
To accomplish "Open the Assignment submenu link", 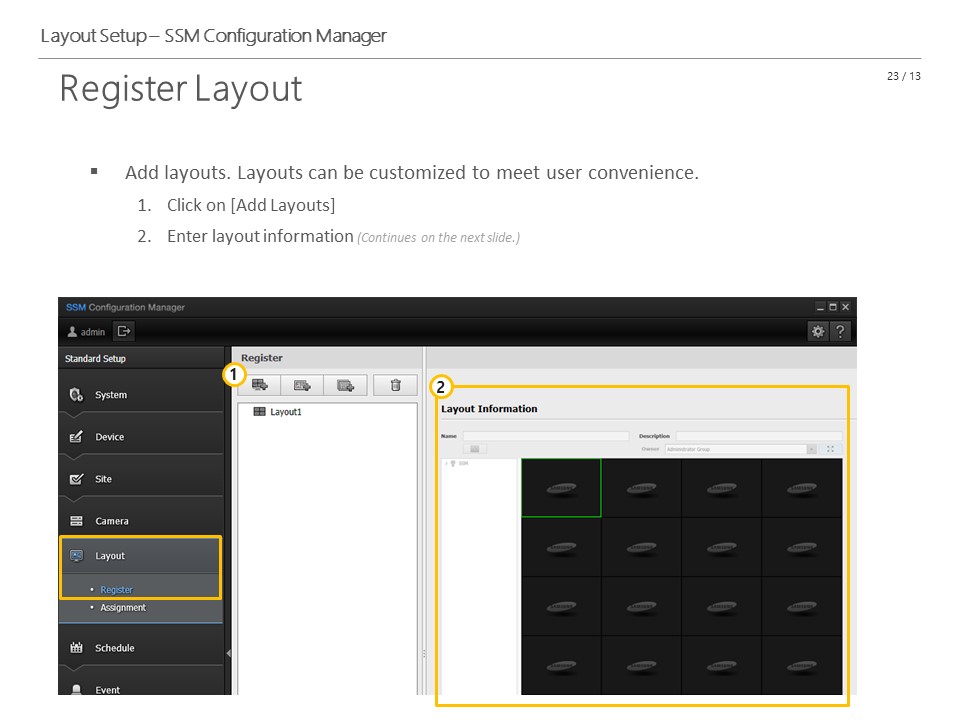I will click(x=123, y=607).
